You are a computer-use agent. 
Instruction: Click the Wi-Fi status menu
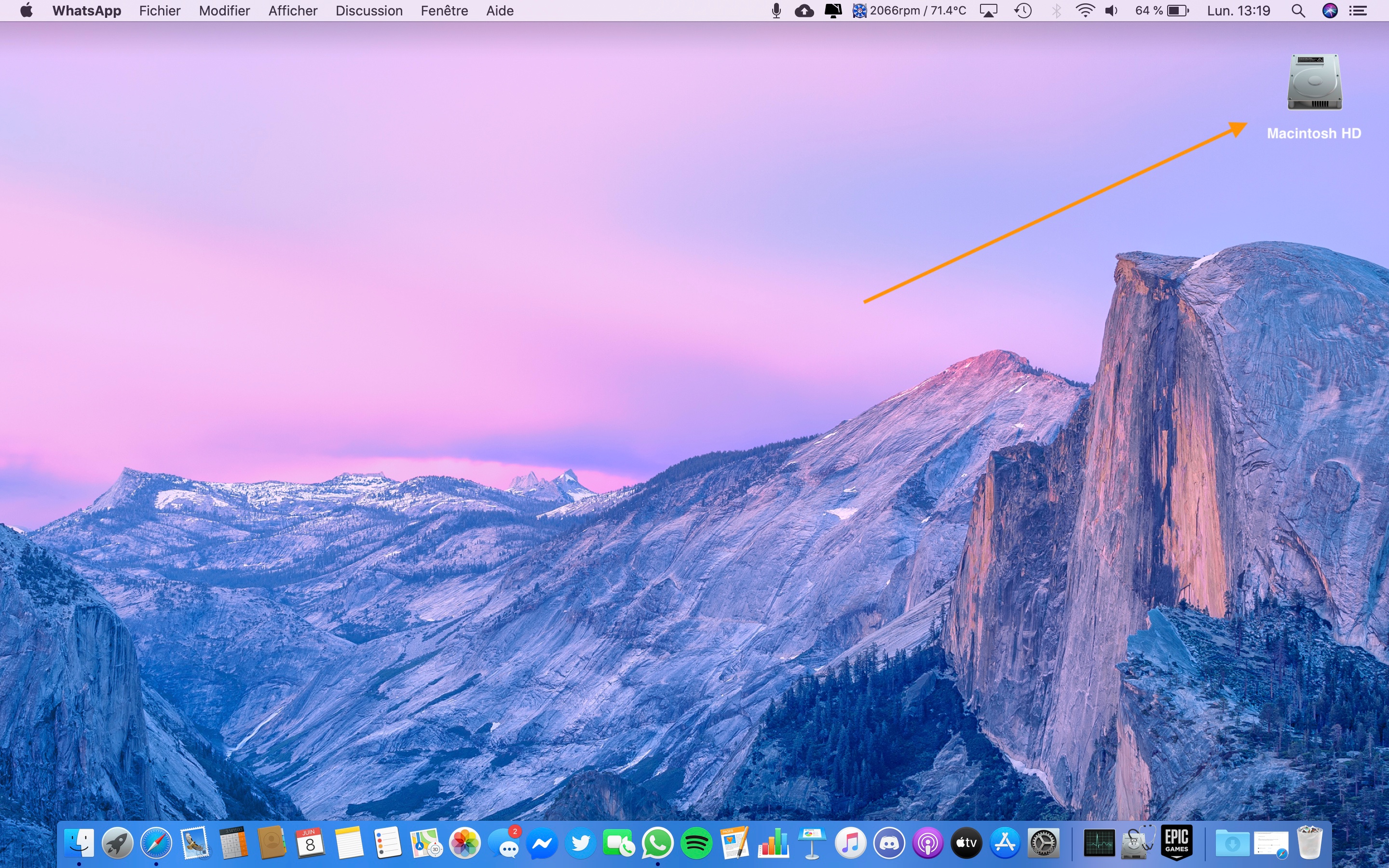1084,11
